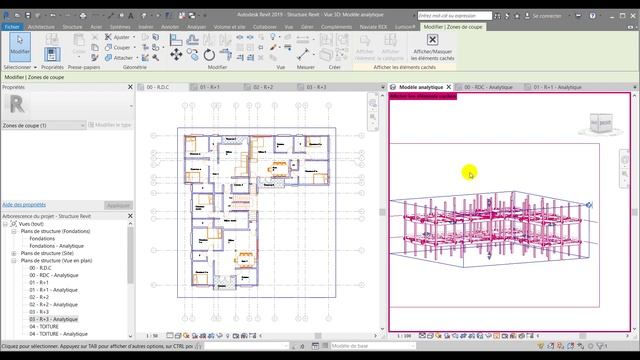
Task: Switch to the Collaborer ribbon tab
Action: 264,27
